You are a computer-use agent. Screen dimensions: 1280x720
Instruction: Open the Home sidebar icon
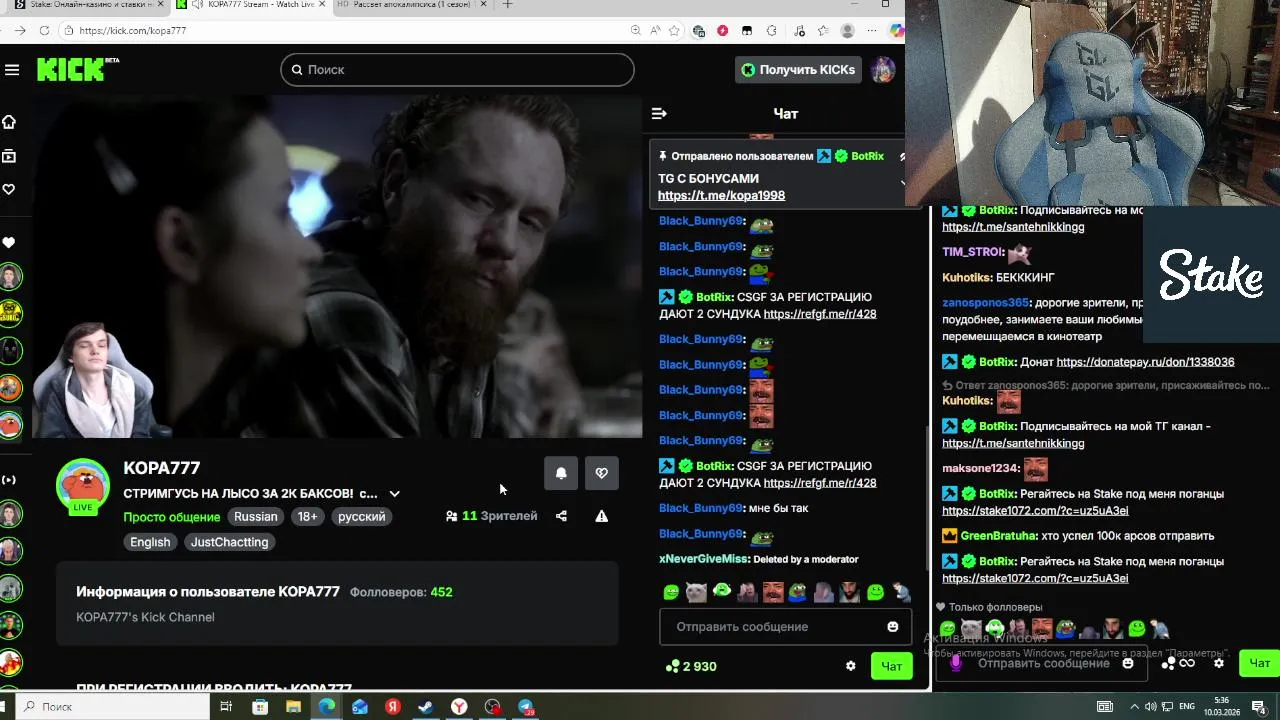[9, 122]
